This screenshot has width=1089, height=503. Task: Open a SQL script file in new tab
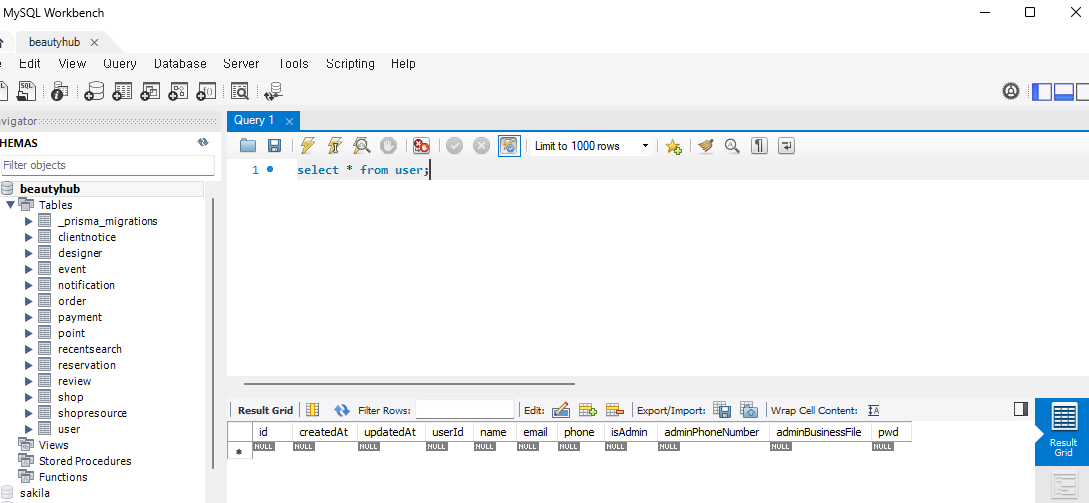coord(26,91)
